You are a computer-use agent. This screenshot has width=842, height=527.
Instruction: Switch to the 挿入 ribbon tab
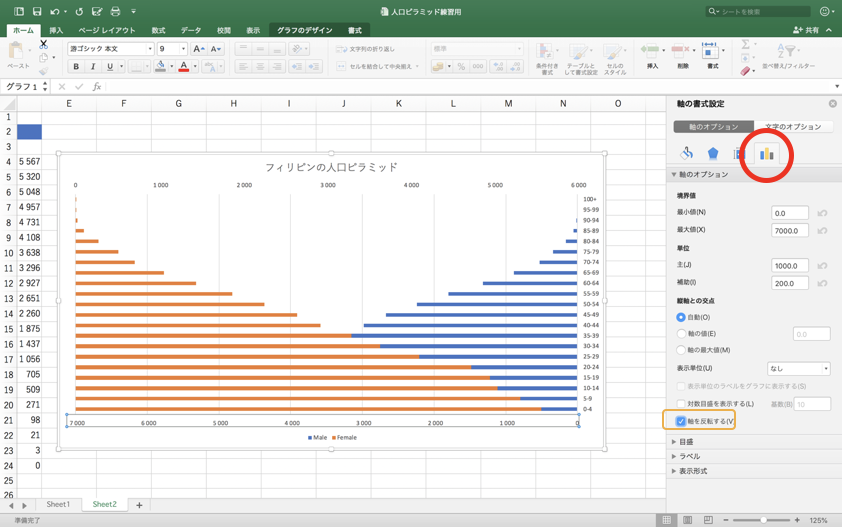[x=56, y=31]
